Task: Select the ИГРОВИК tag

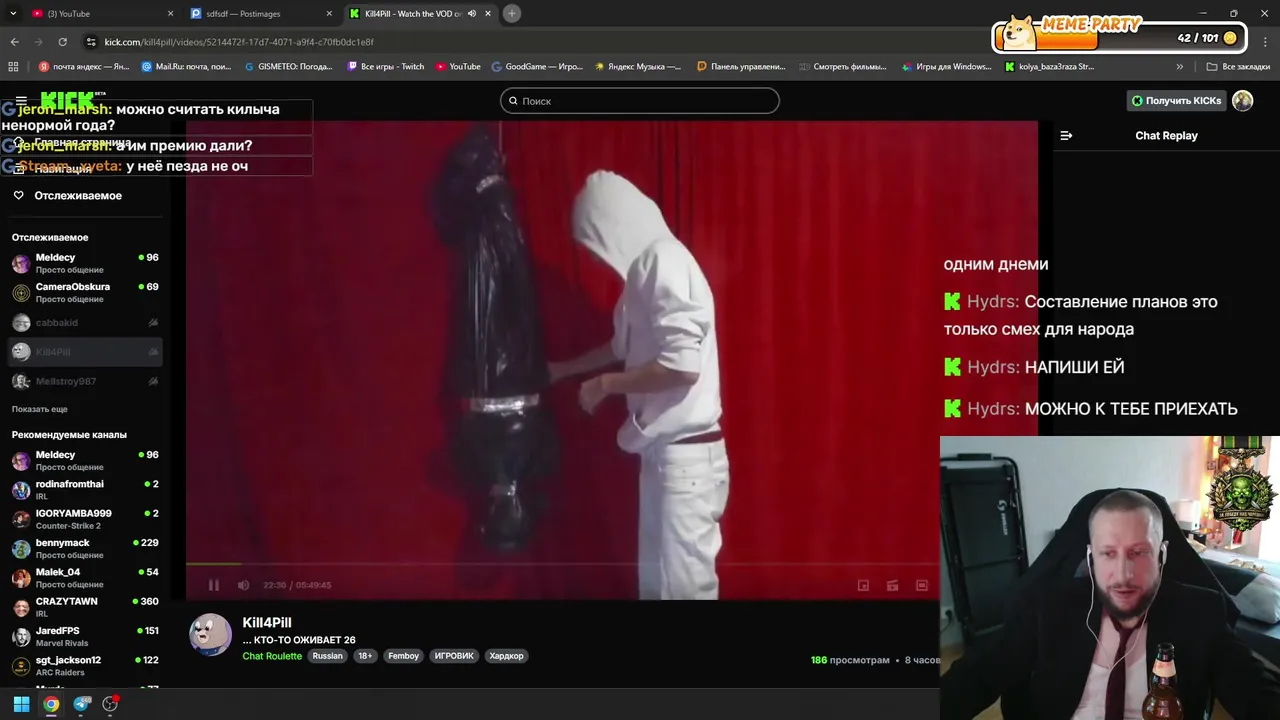Action: coord(454,656)
